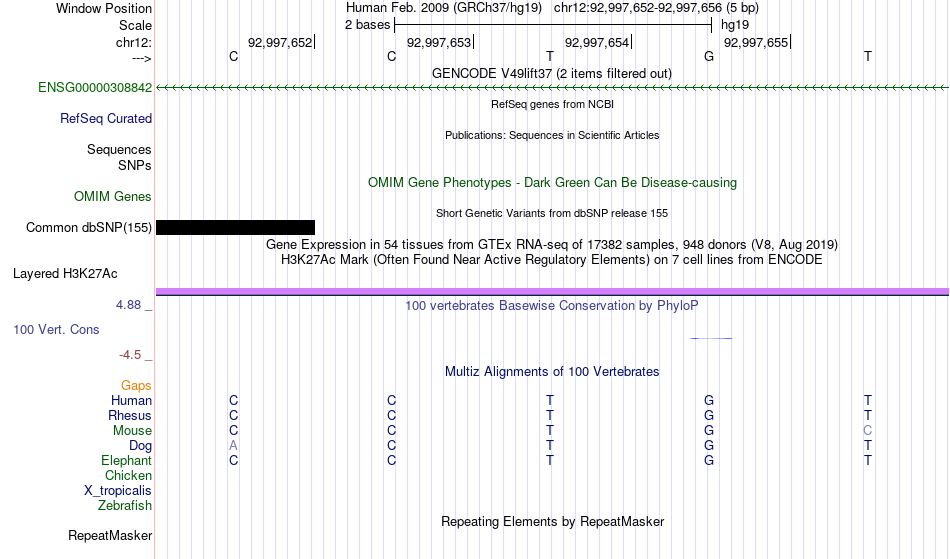The width and height of the screenshot is (950, 559).
Task: Click the Human row G base
Action: point(709,400)
